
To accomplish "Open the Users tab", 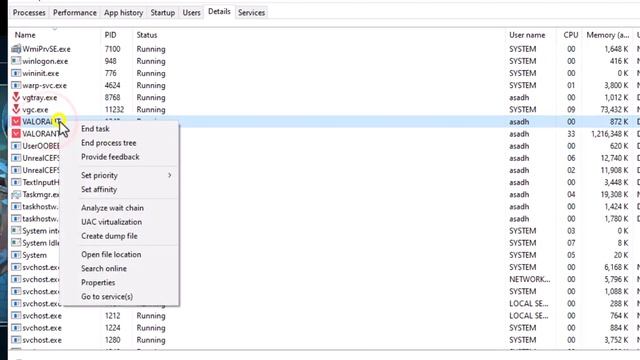I will click(191, 13).
